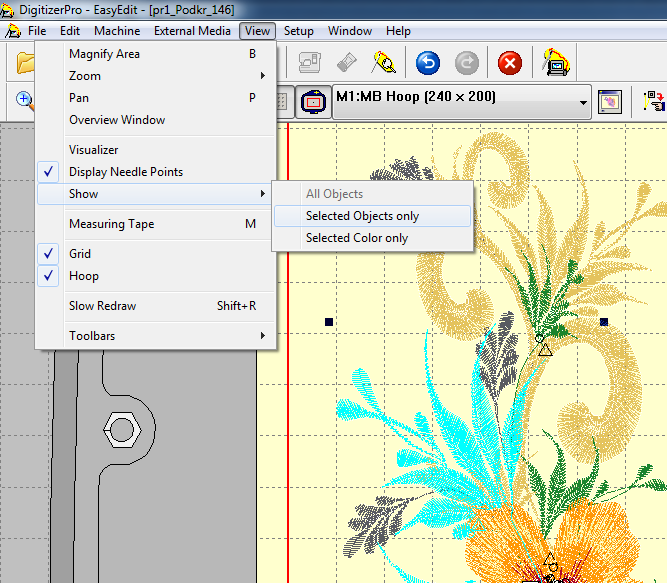This screenshot has height=583, width=667.
Task: Uncheck the Grid option in View menu
Action: coord(80,254)
